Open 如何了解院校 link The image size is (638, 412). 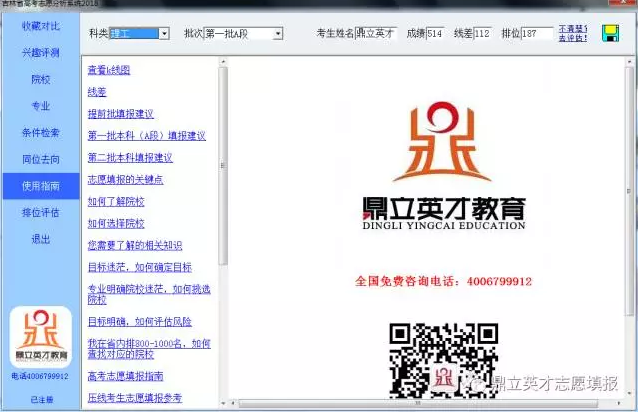pyautogui.click(x=116, y=202)
